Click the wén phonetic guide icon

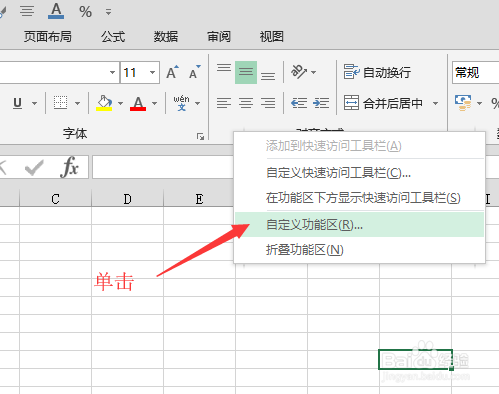point(181,103)
